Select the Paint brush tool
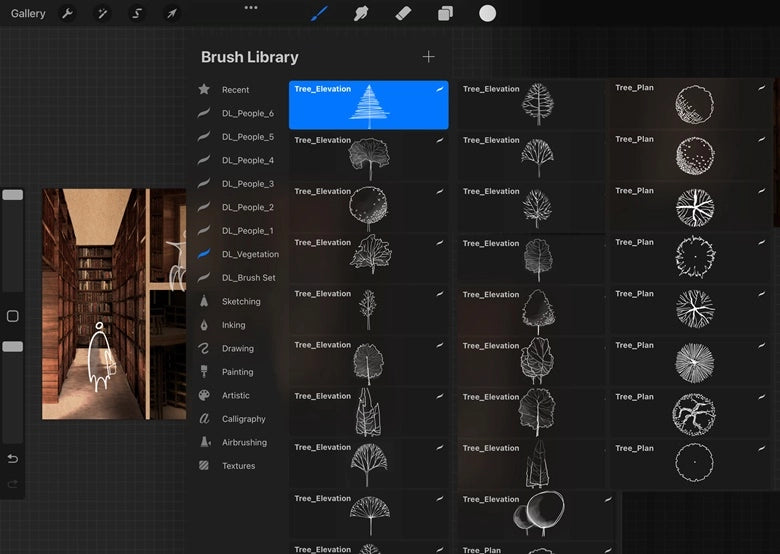The image size is (780, 554). click(x=320, y=14)
